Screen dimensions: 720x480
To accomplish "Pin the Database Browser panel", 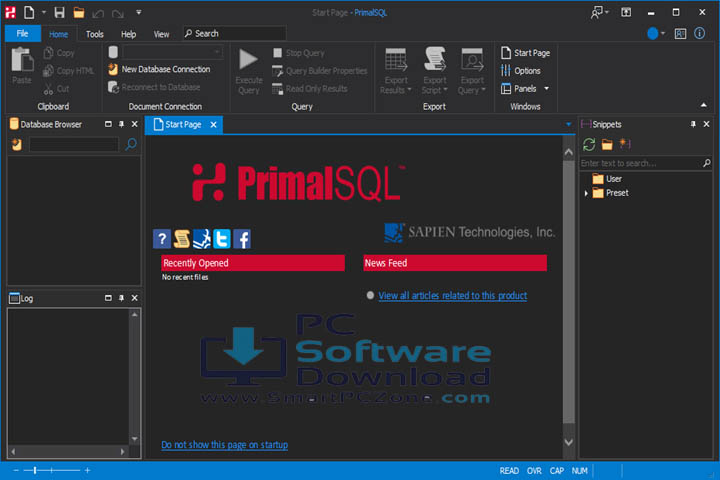I will [121, 124].
